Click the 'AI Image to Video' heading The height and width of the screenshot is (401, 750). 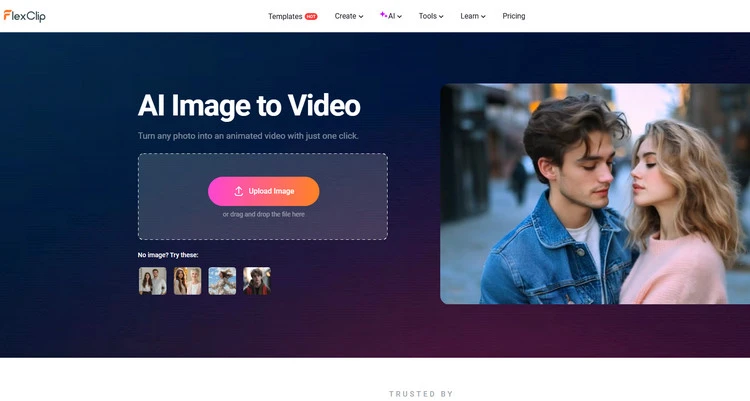coord(249,105)
